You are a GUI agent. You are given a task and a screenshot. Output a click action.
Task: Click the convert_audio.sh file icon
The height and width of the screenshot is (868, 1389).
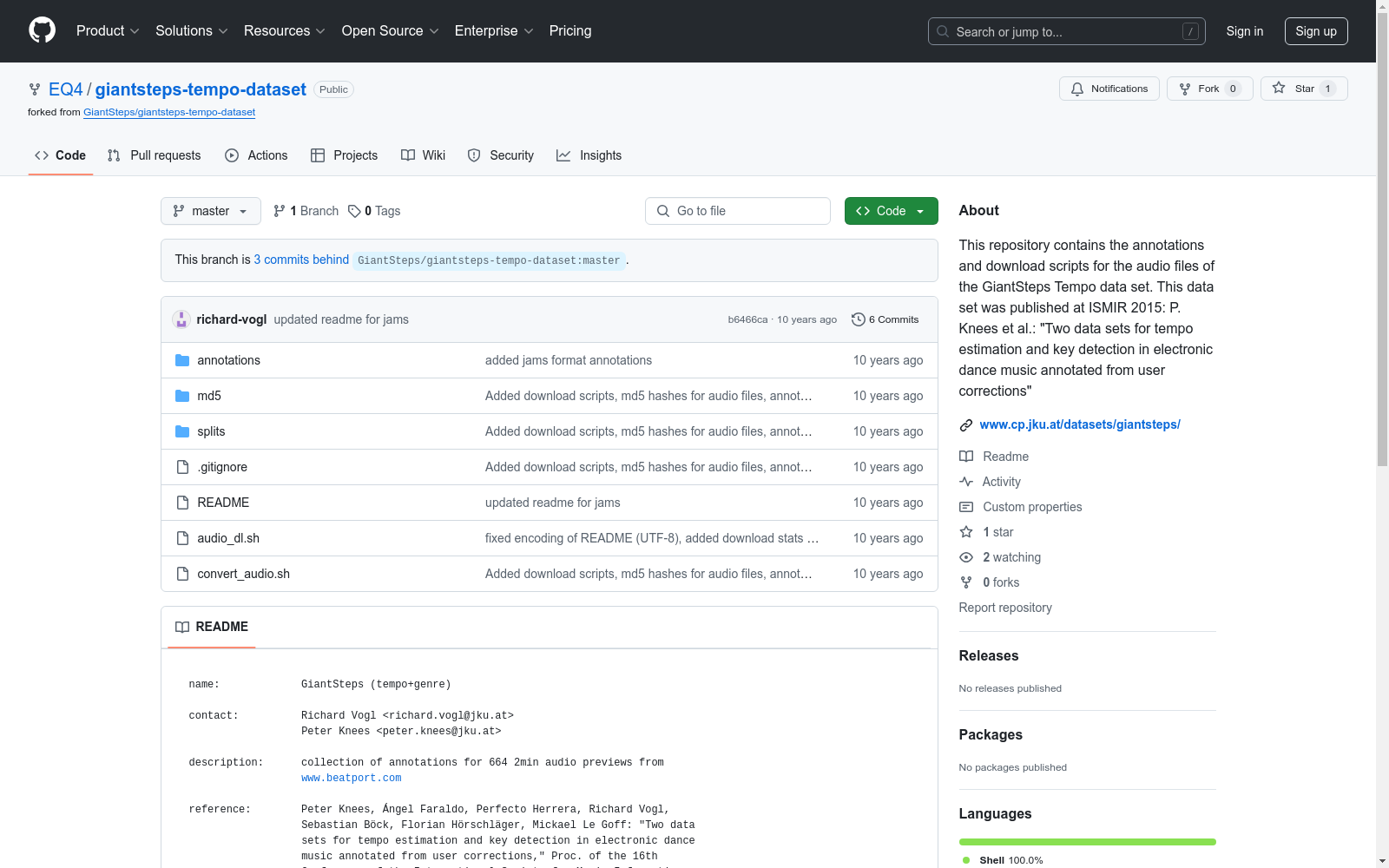tap(182, 574)
